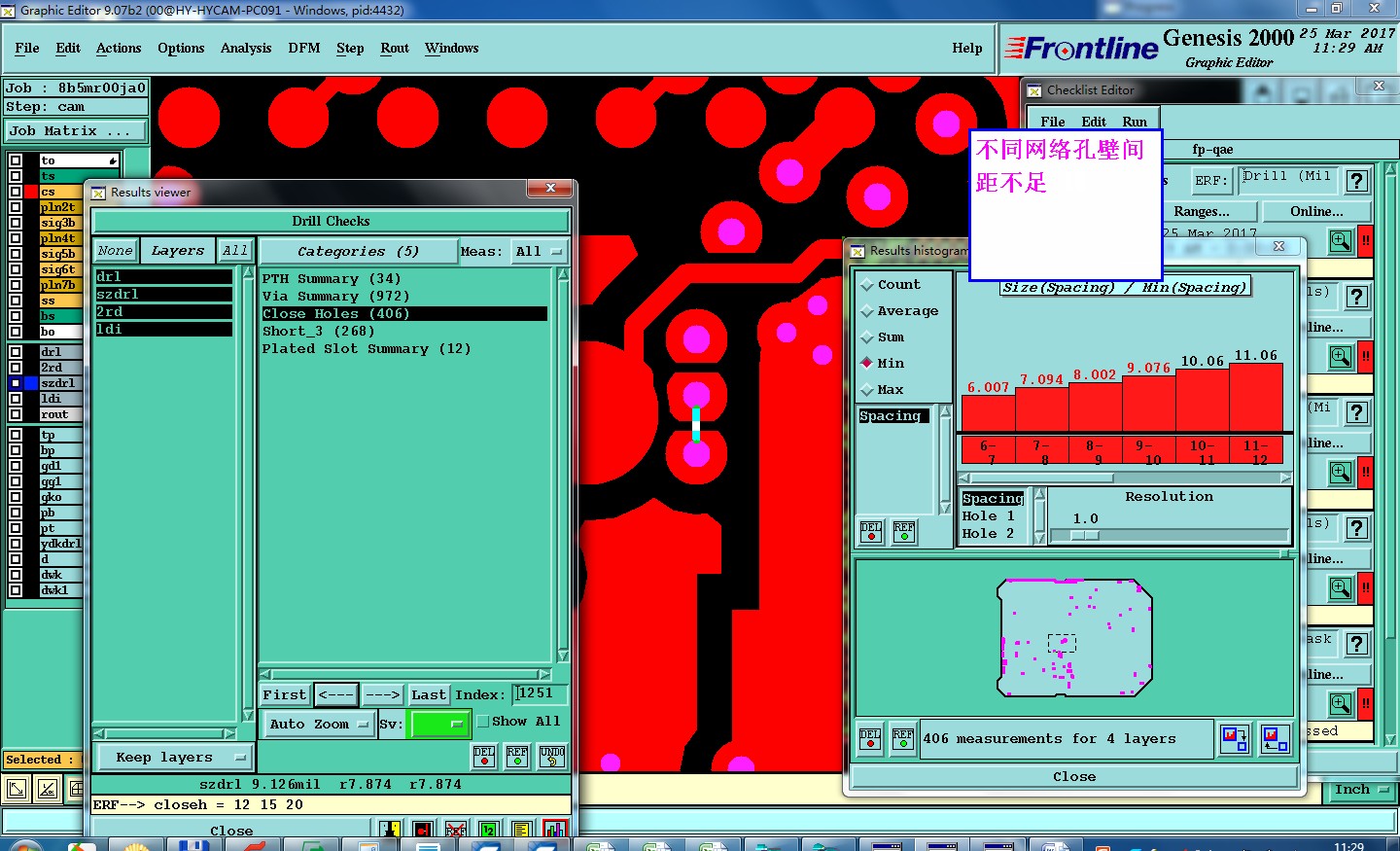
Task: Open the Meas: All dropdown
Action: pos(540,252)
